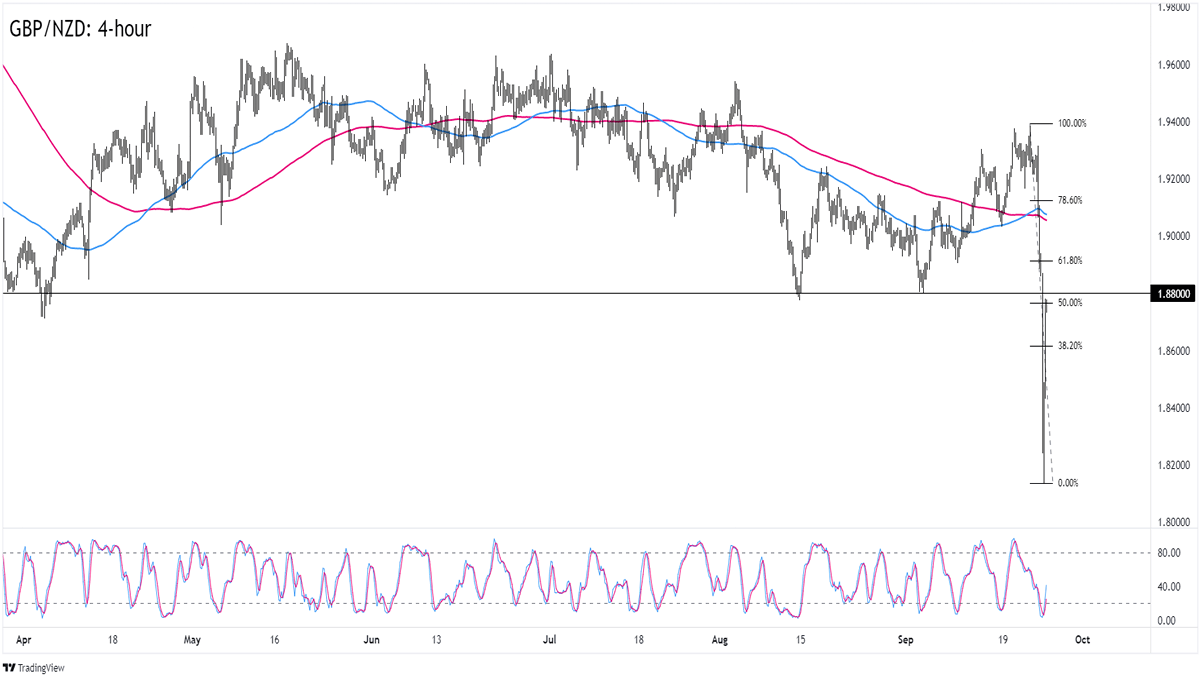The image size is (1200, 675).
Task: Click the 1.80000 price axis value
Action: 1173,522
